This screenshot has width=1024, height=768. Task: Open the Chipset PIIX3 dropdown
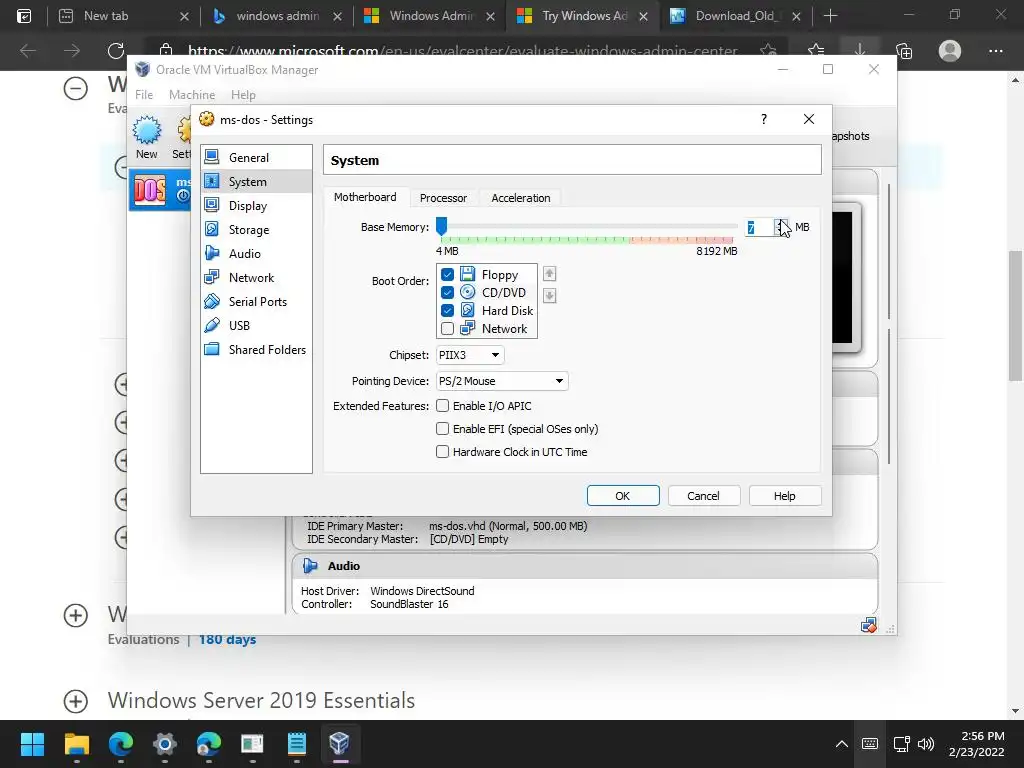pyautogui.click(x=470, y=355)
